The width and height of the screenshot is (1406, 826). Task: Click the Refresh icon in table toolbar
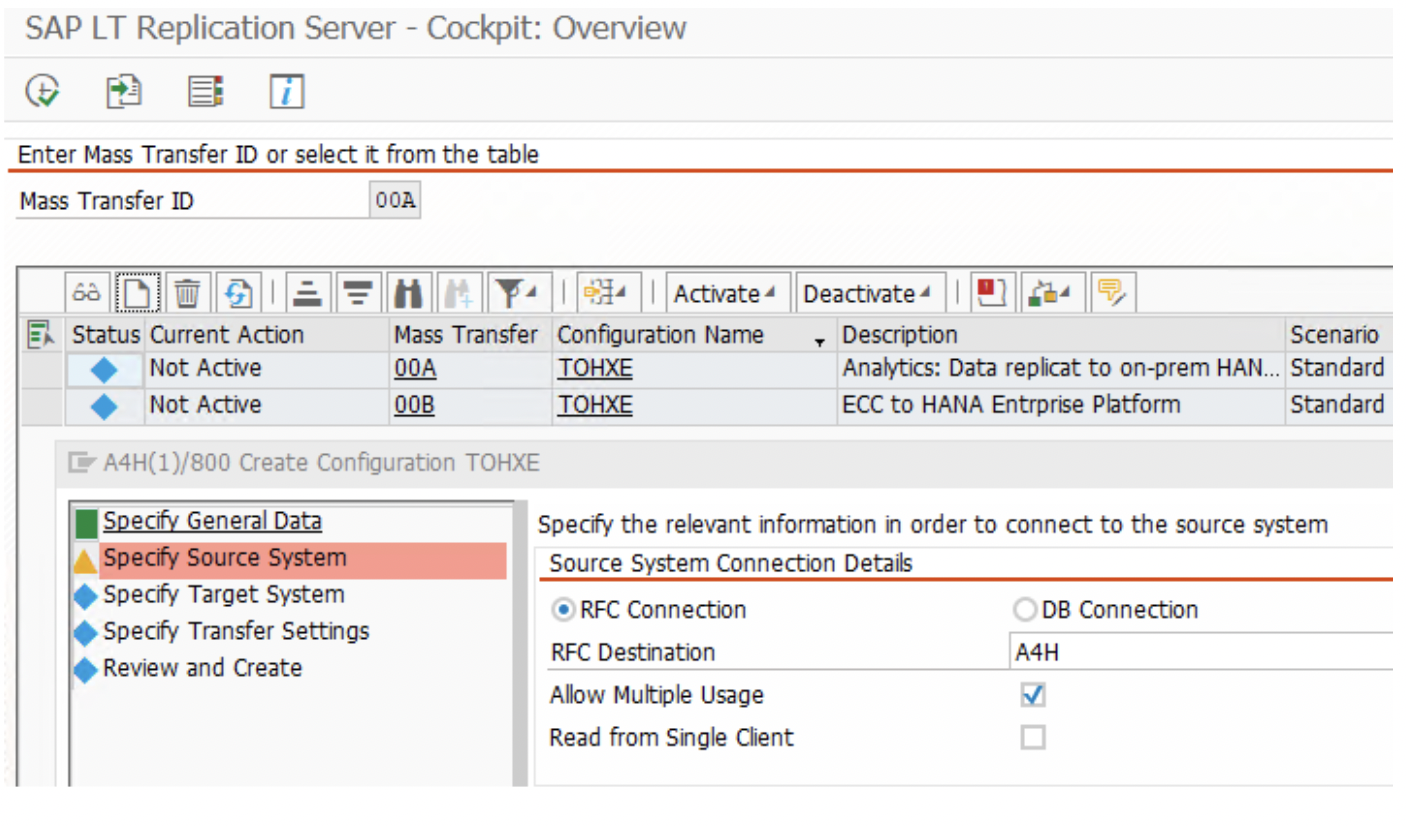point(237,293)
